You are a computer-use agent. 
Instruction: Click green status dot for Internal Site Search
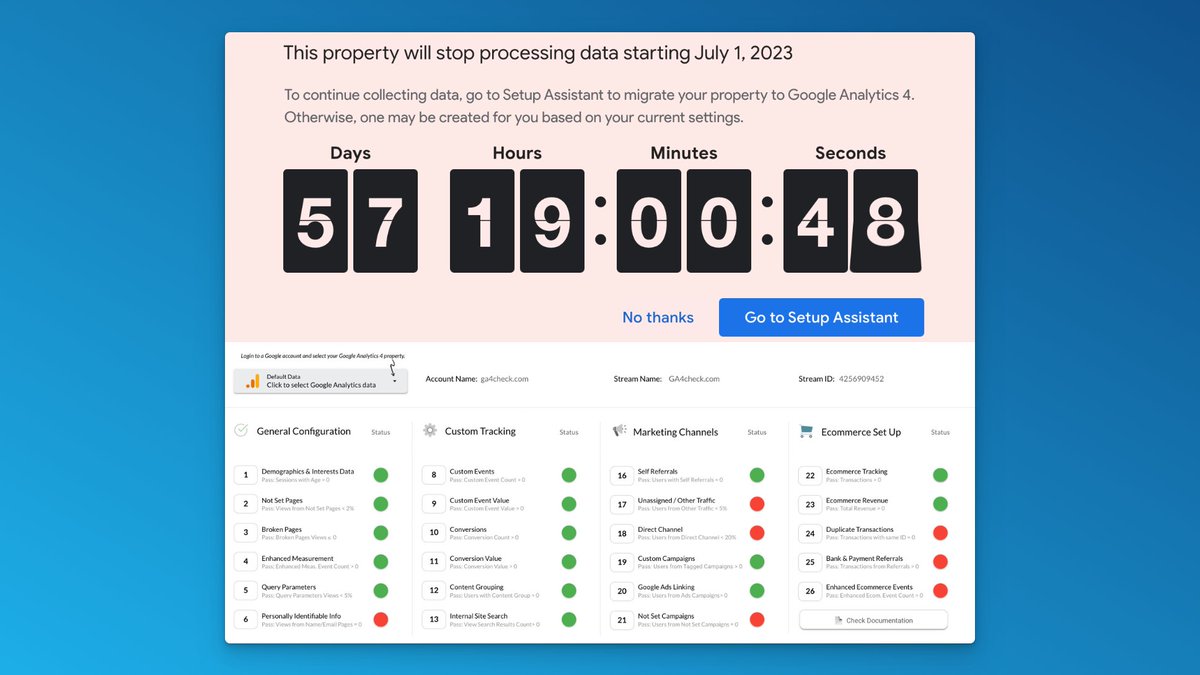point(569,620)
